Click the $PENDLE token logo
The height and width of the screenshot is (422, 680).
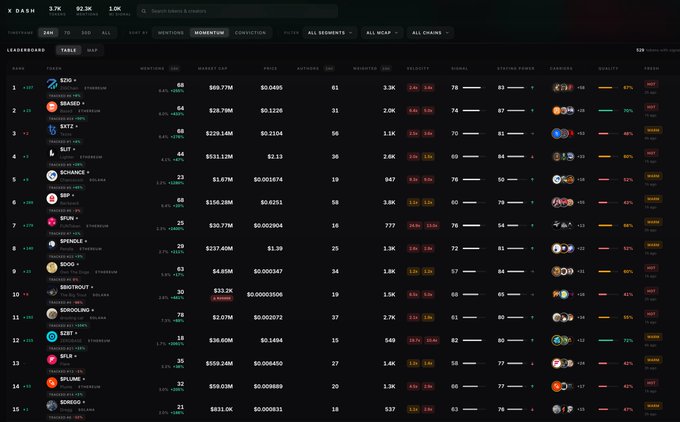[x=52, y=245]
